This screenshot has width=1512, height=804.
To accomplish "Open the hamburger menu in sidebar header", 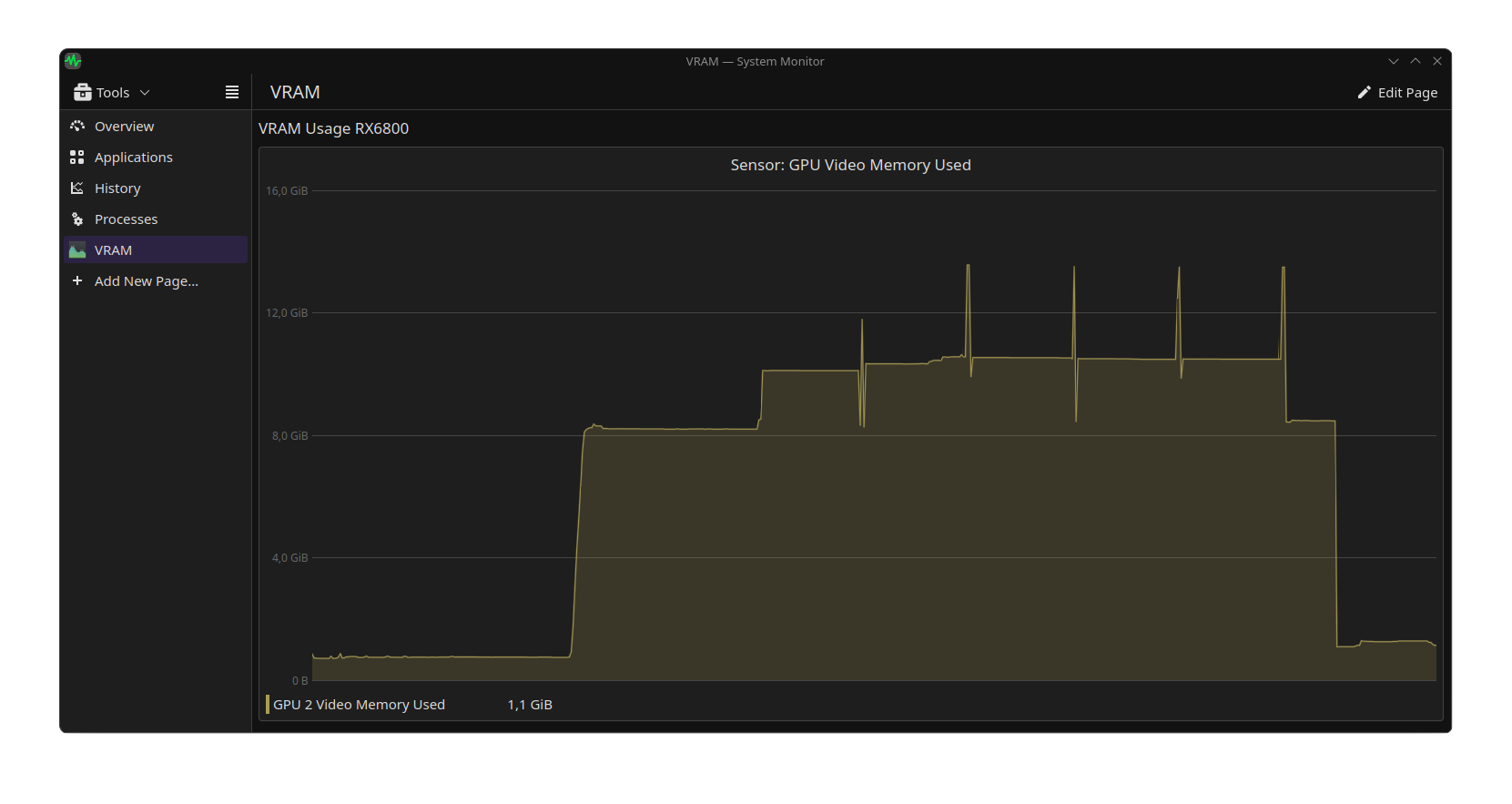I will coord(232,92).
